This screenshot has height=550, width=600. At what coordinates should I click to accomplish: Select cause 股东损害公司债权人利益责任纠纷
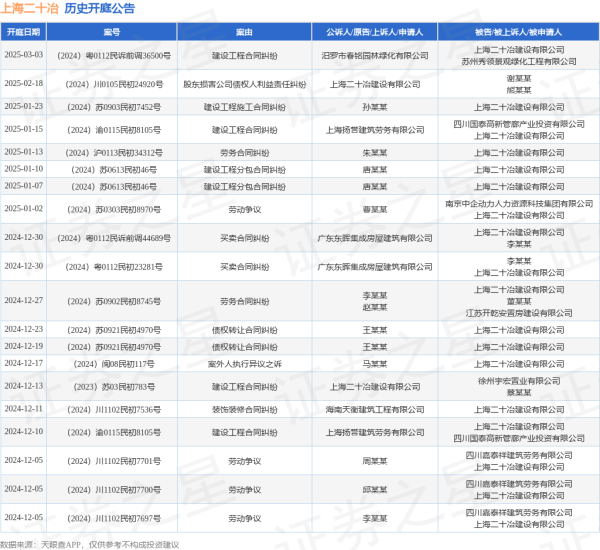click(x=245, y=84)
